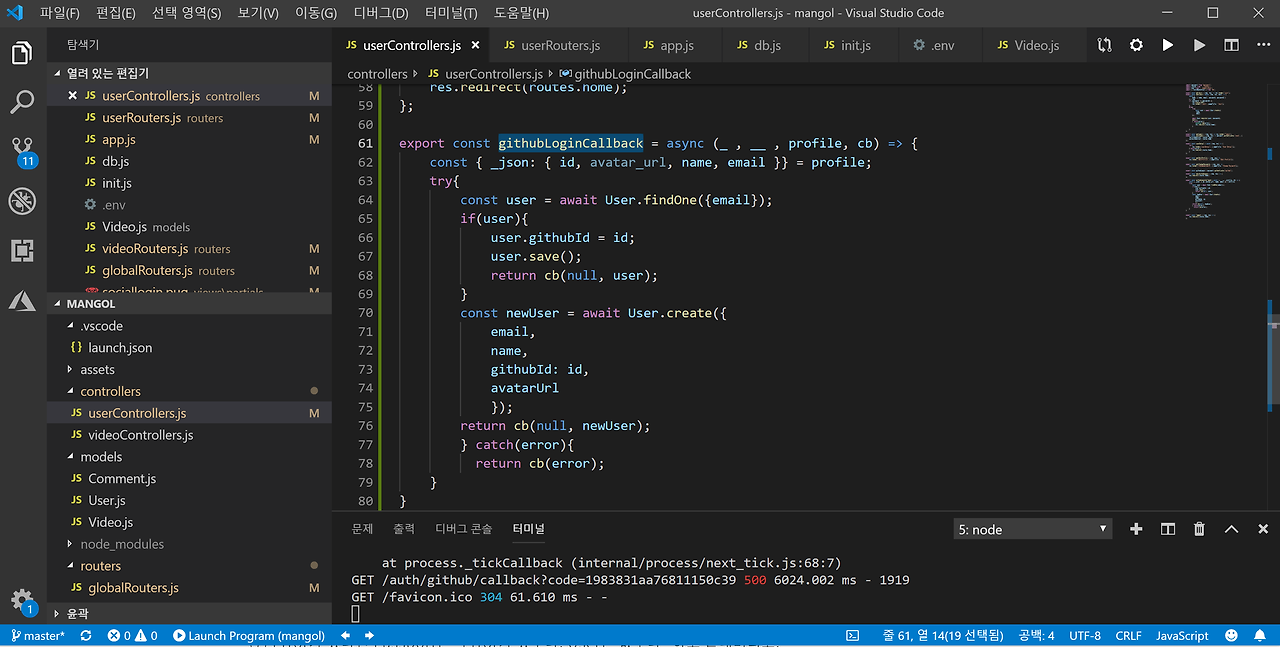Split the terminal panel

(x=1168, y=529)
